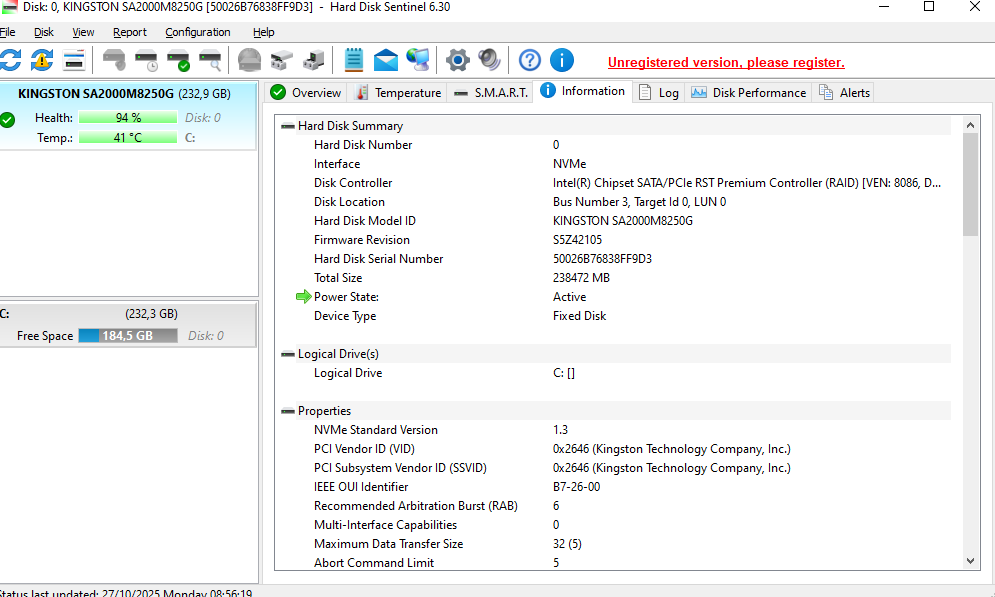Image resolution: width=995 pixels, height=597 pixels.
Task: Click the refresh icon with yellow warning
Action: coord(42,60)
